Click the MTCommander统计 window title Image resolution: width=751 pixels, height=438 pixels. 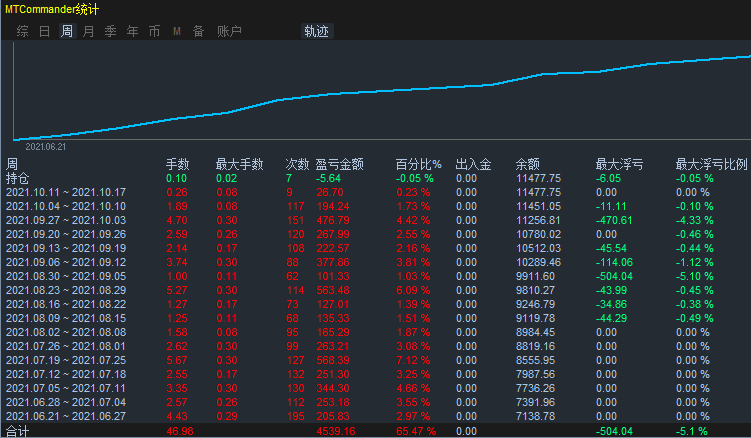click(x=52, y=9)
